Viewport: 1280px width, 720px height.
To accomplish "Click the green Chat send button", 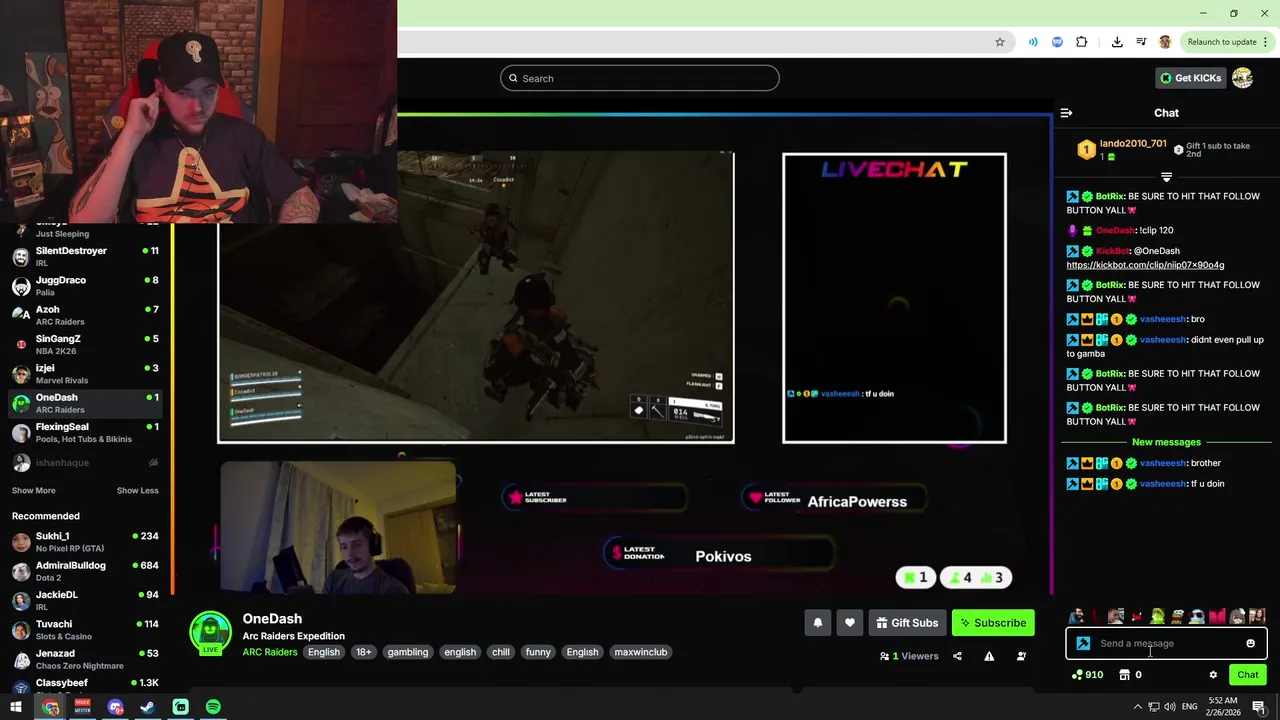I will pos(1247,675).
